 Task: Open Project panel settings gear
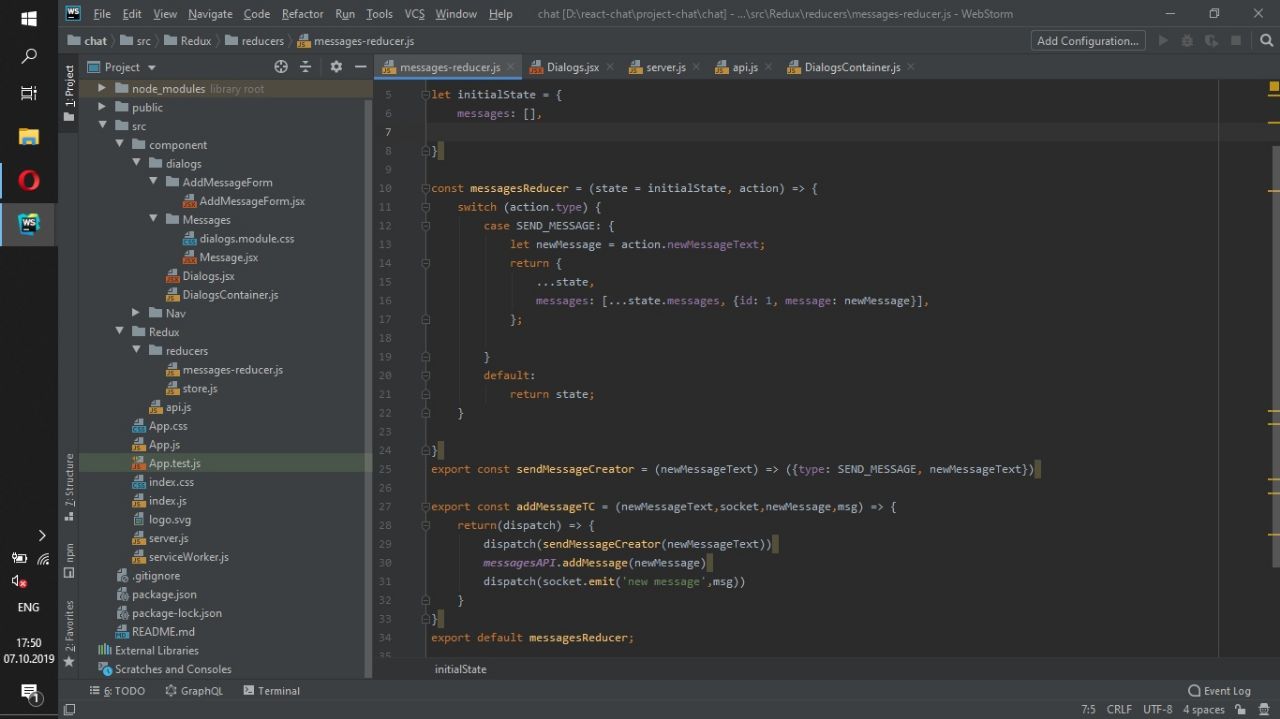coord(336,67)
